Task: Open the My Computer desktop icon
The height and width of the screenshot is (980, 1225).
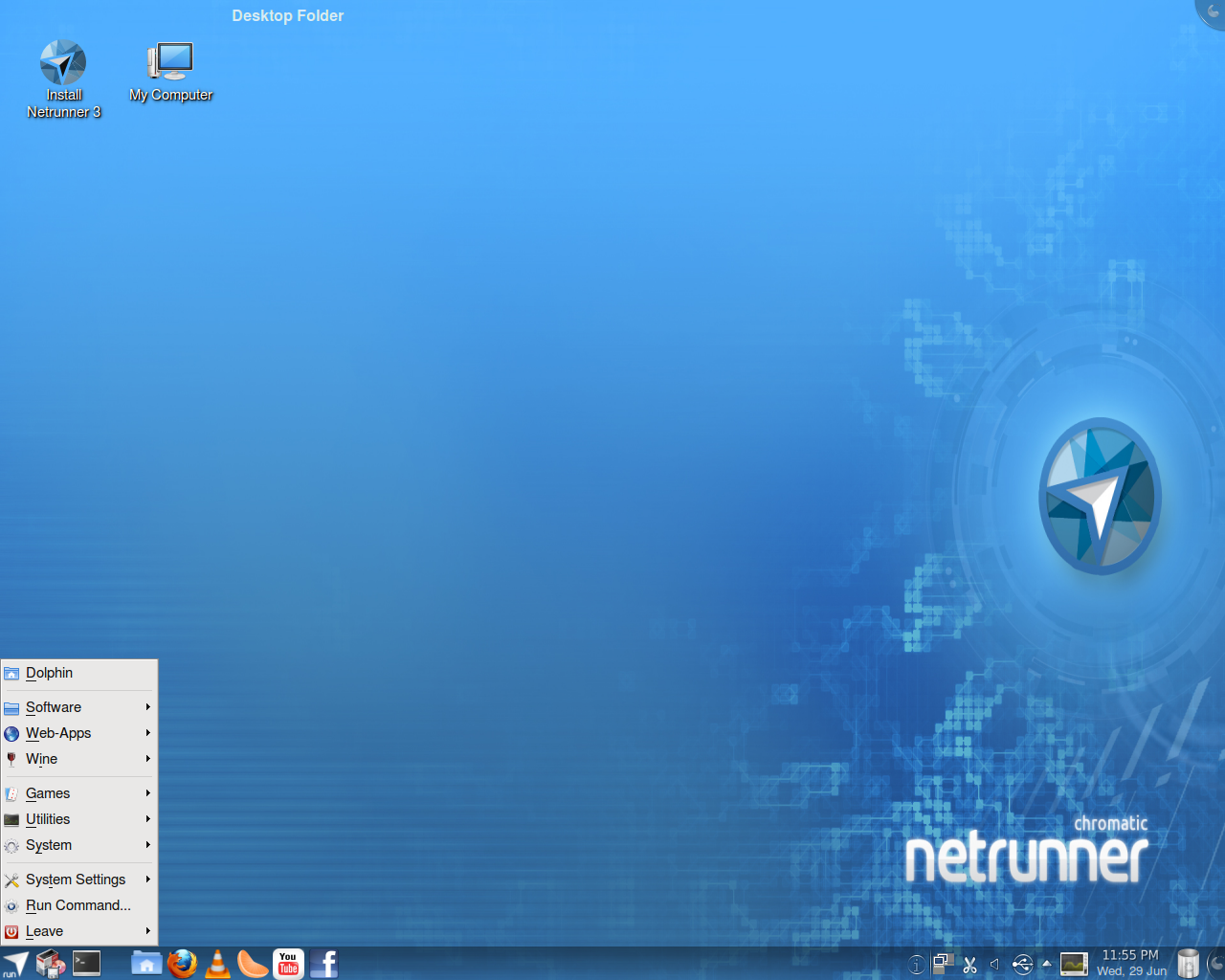Action: pyautogui.click(x=170, y=72)
